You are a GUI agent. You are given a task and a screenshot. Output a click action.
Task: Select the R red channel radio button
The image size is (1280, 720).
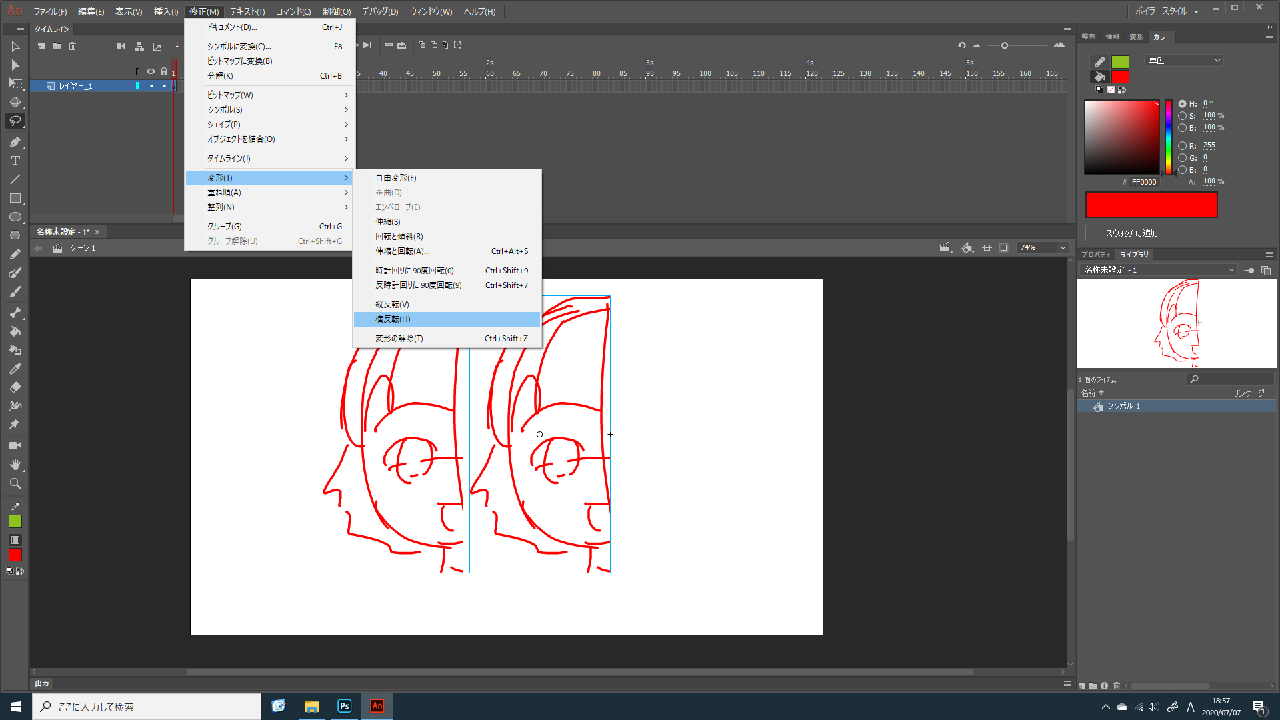click(1182, 145)
